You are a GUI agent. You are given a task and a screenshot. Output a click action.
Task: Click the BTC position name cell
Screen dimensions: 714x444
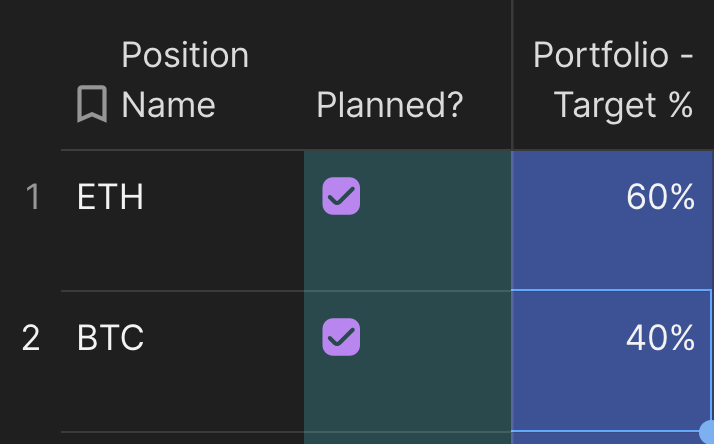[111, 338]
